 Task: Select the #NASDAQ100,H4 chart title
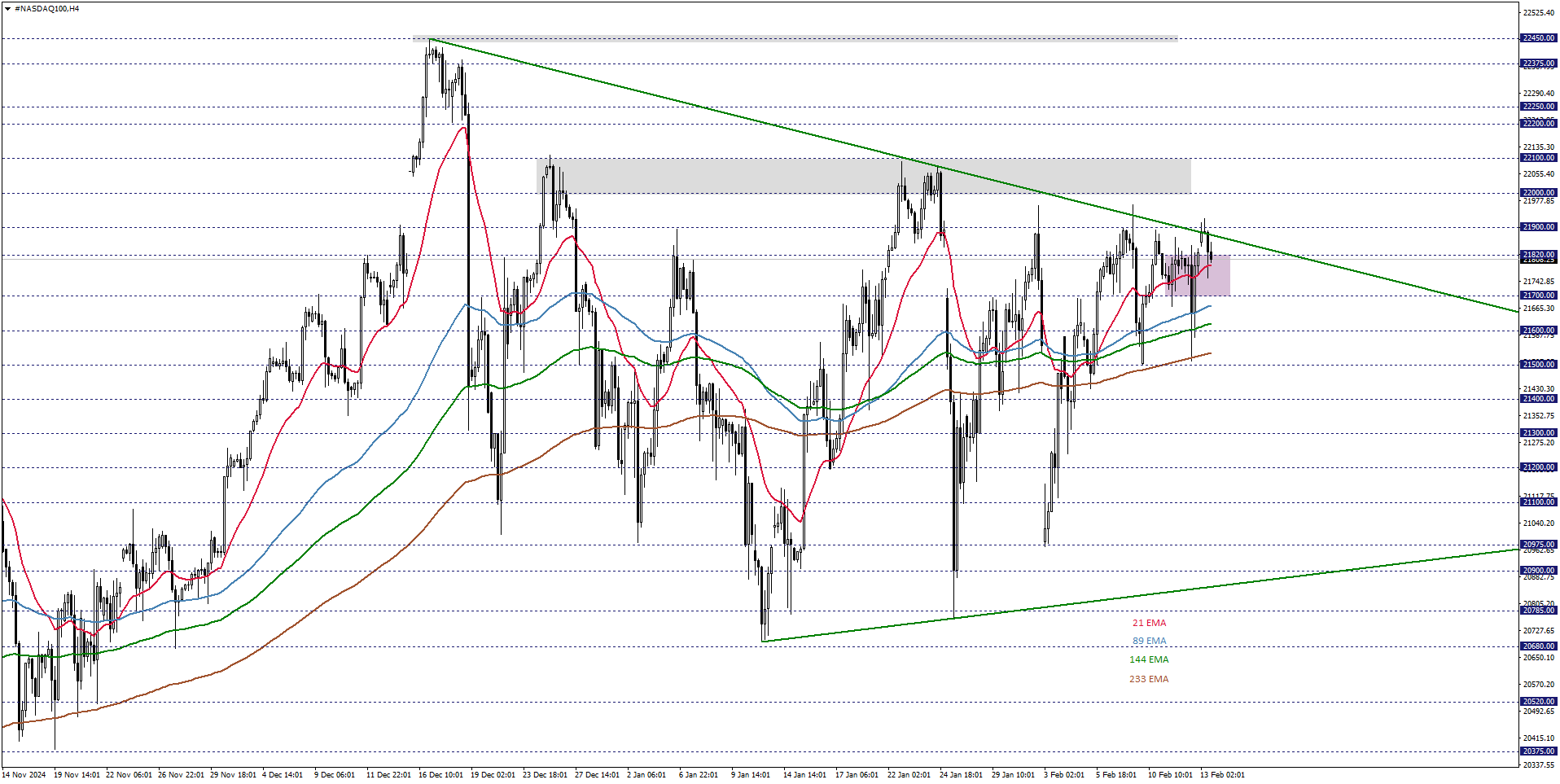click(46, 9)
